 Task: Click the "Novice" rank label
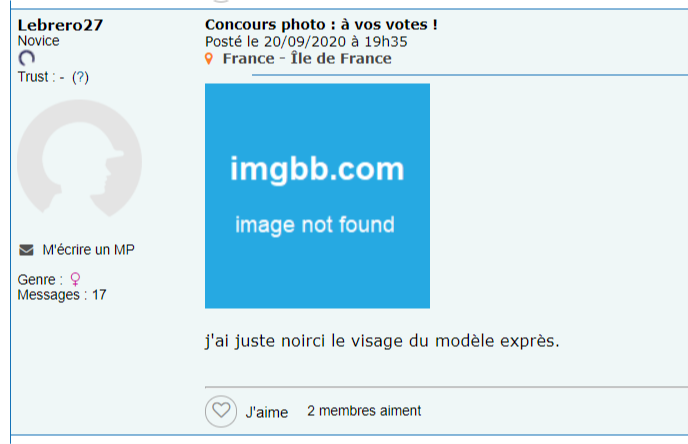38,41
